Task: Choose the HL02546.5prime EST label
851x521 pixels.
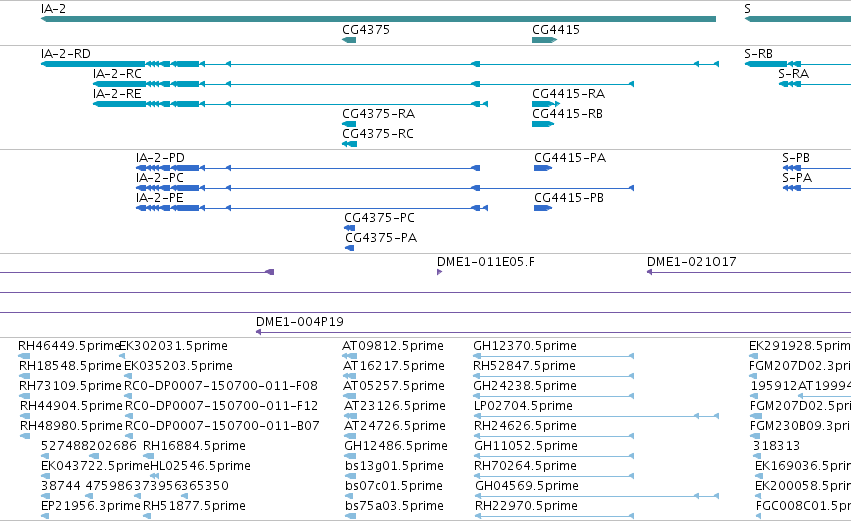Action: (200, 467)
